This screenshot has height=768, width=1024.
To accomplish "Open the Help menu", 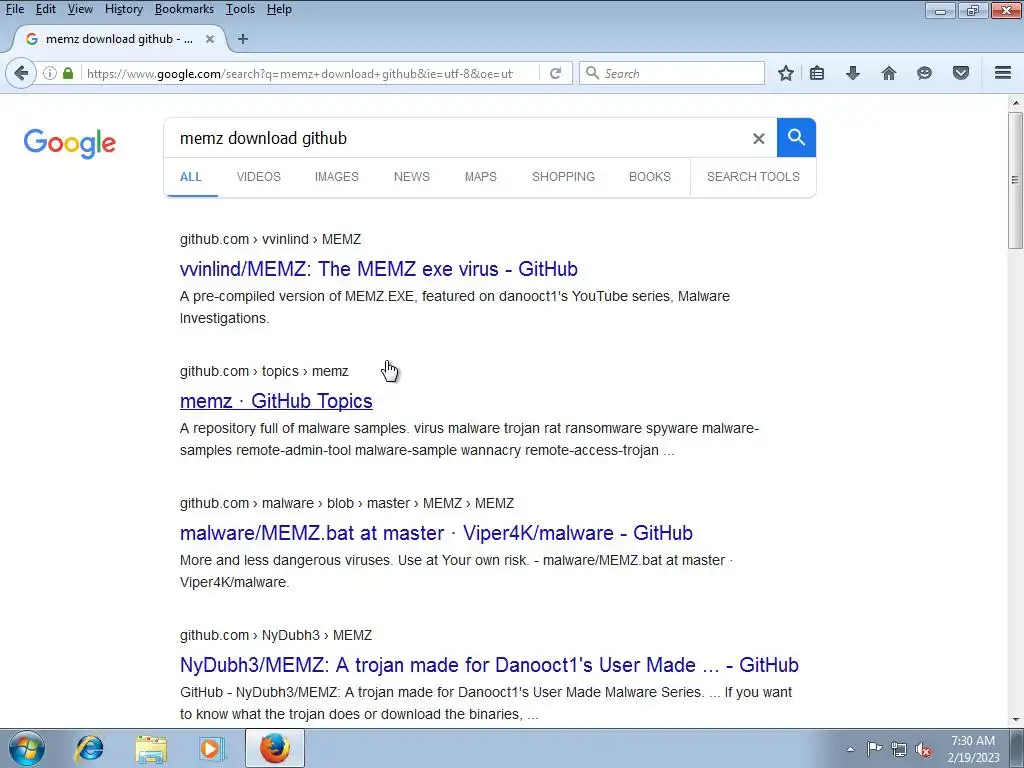I will 279,9.
